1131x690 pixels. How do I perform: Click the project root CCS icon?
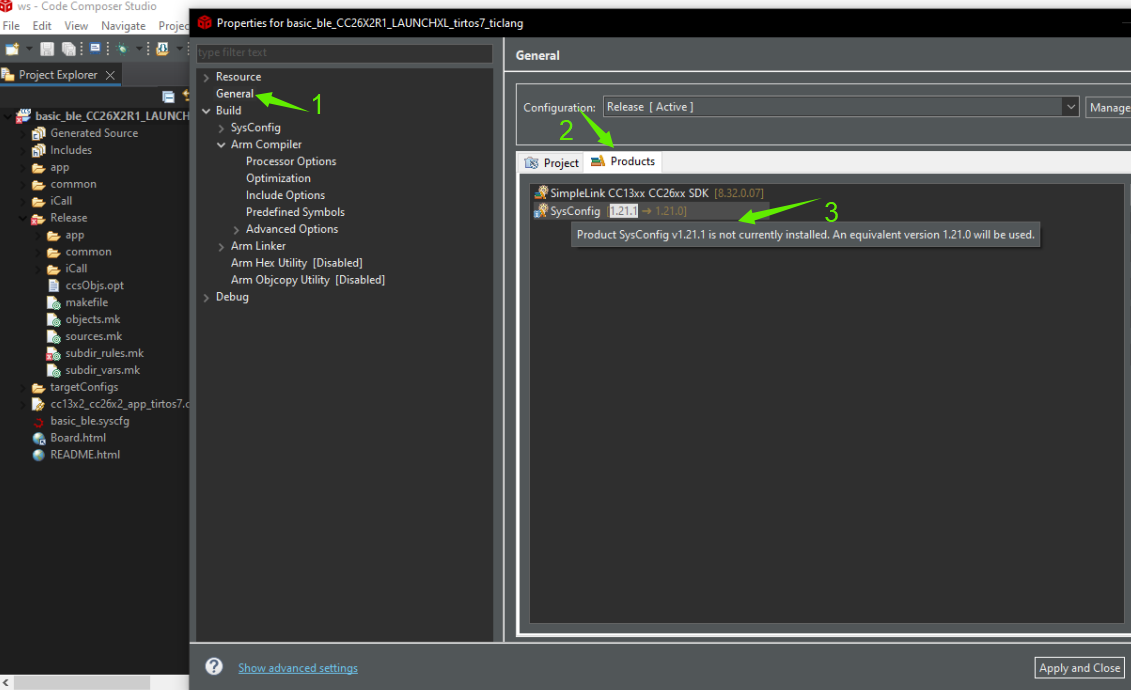click(x=24, y=116)
